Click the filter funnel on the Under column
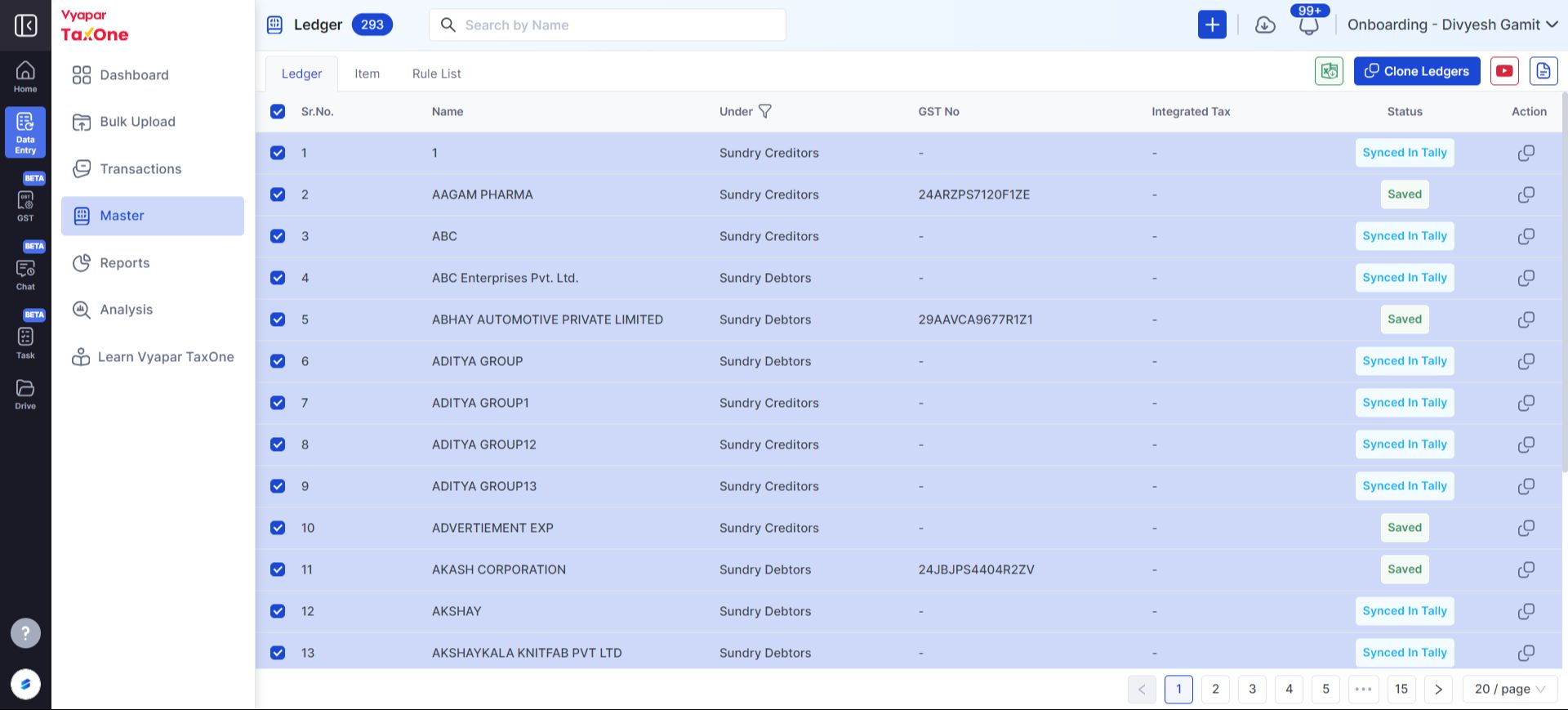1568x710 pixels. tap(765, 111)
